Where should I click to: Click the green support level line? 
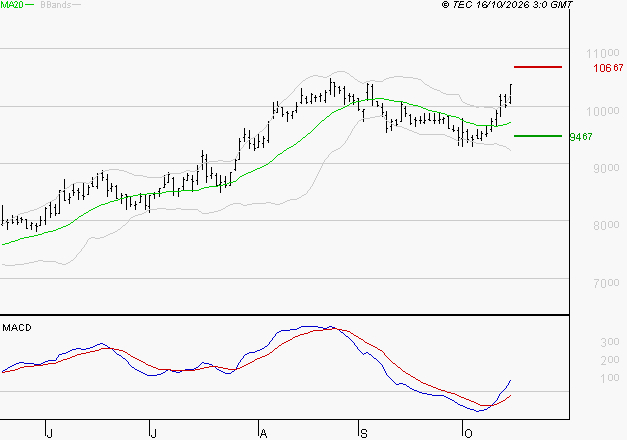[x=538, y=136]
